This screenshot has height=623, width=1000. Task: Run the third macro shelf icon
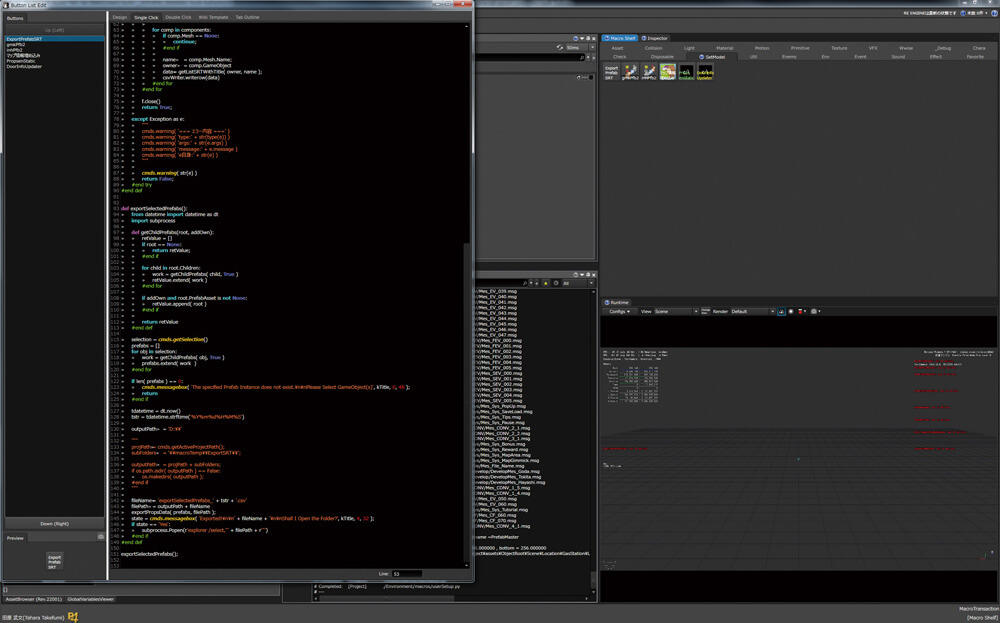coord(649,72)
